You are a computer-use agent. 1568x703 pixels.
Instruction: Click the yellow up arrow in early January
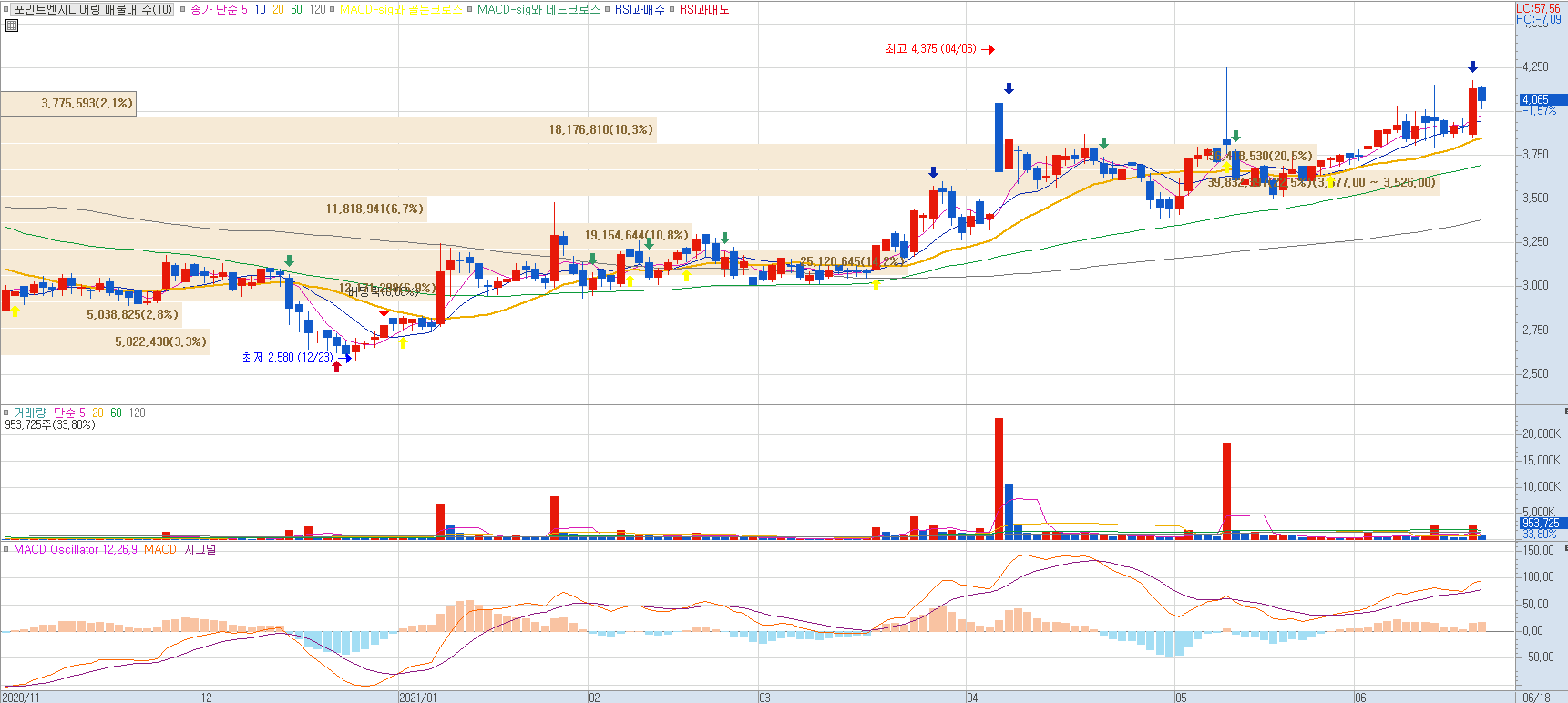tap(403, 342)
